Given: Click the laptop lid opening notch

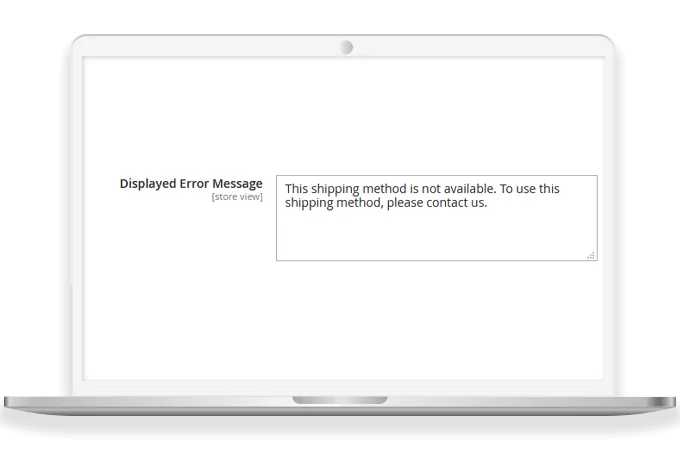Looking at the screenshot, I should [340, 400].
